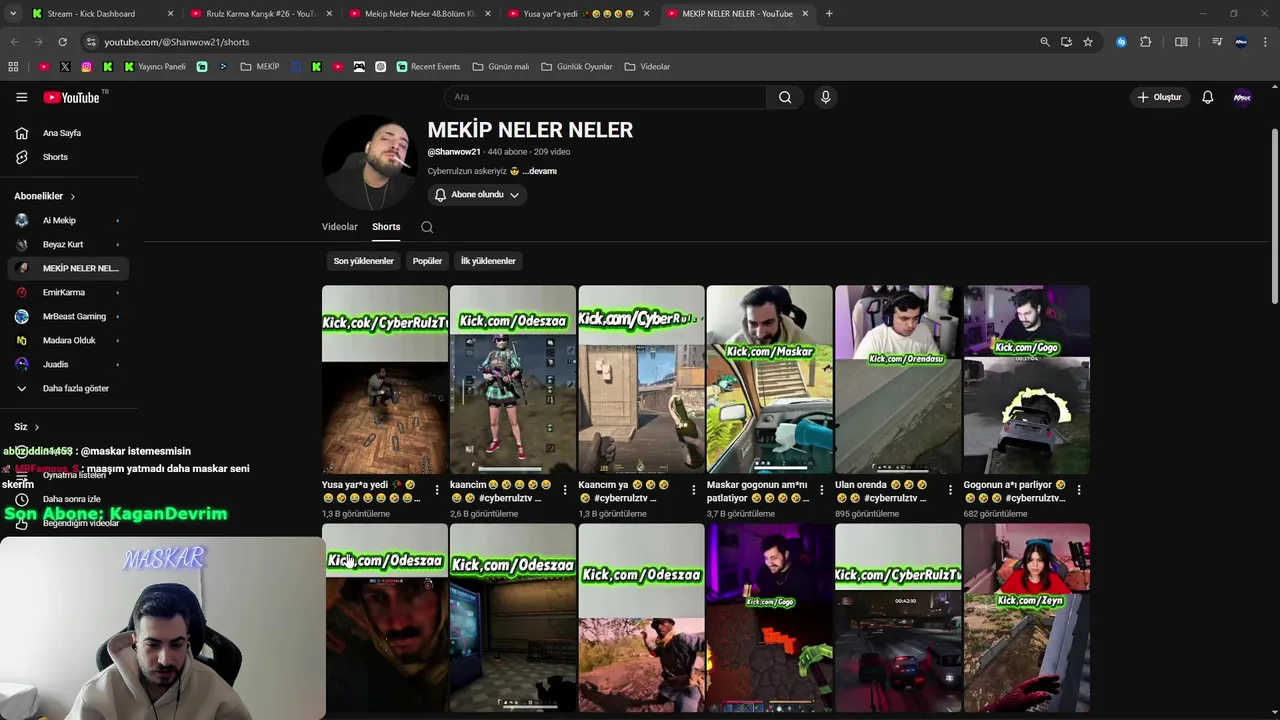Open EmirKarma subscription channel
The width and height of the screenshot is (1280, 720).
click(66, 292)
